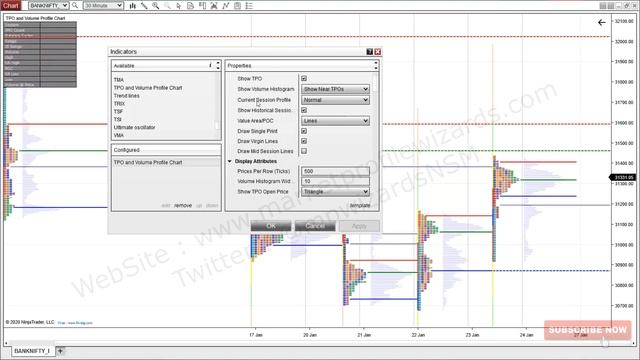Select TRIX indicator

pyautogui.click(x=119, y=104)
